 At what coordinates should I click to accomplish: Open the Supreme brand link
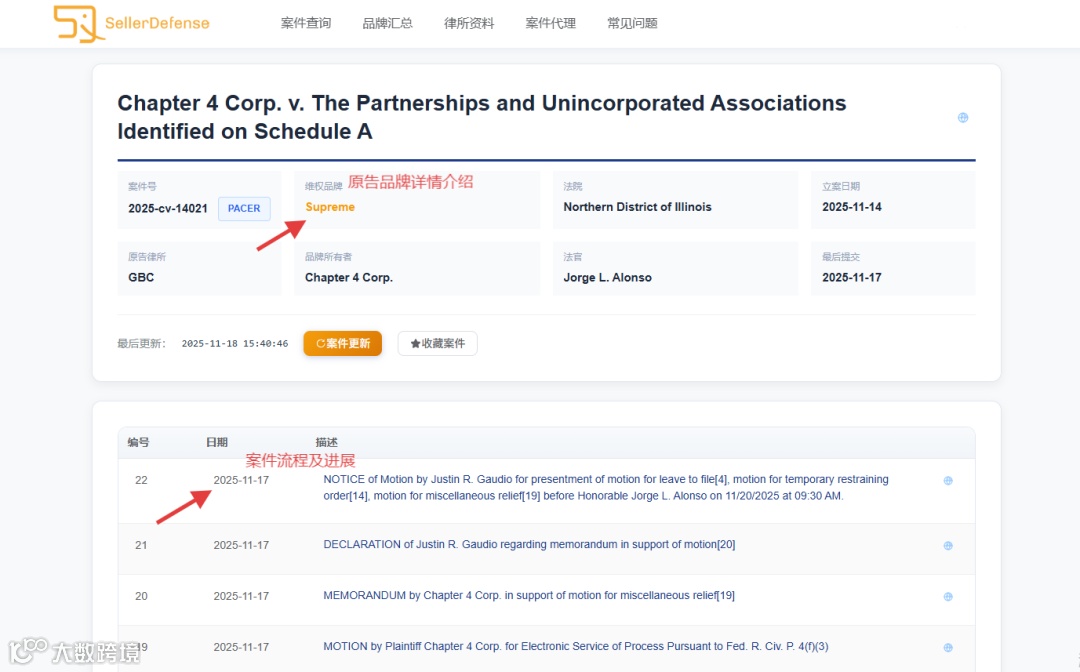[330, 207]
